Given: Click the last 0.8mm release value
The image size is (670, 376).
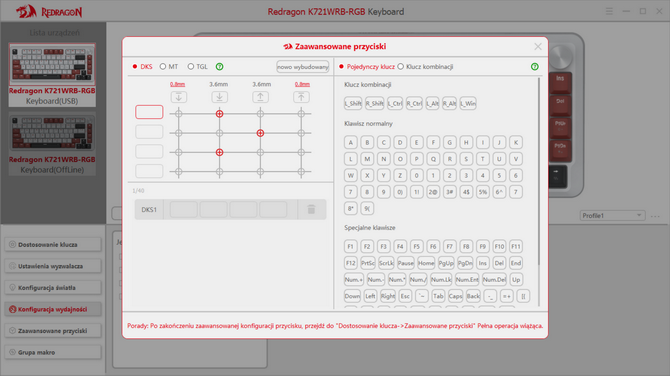Looking at the screenshot, I should pos(302,84).
